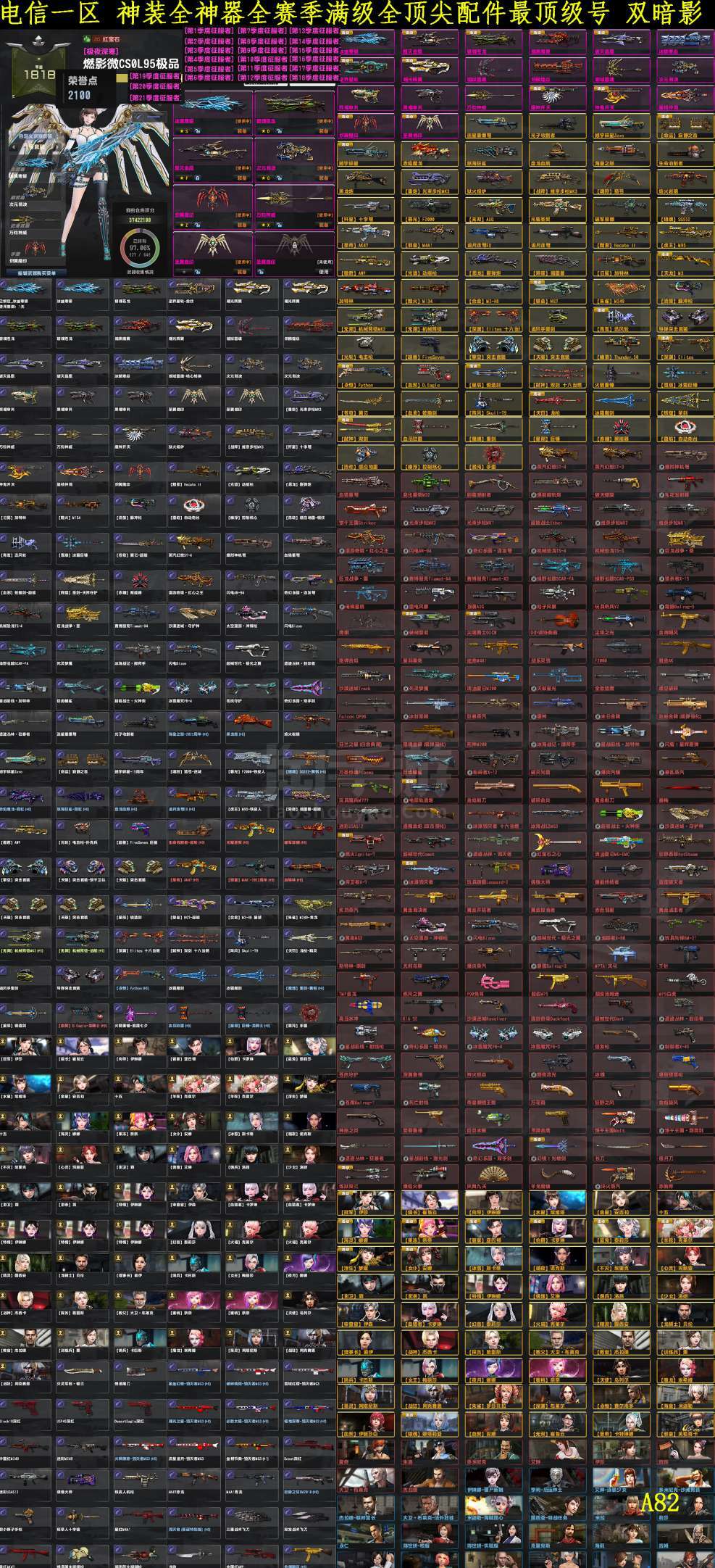Click the golden spear in the X slot
The height and width of the screenshot is (1568, 715).
[x=293, y=198]
